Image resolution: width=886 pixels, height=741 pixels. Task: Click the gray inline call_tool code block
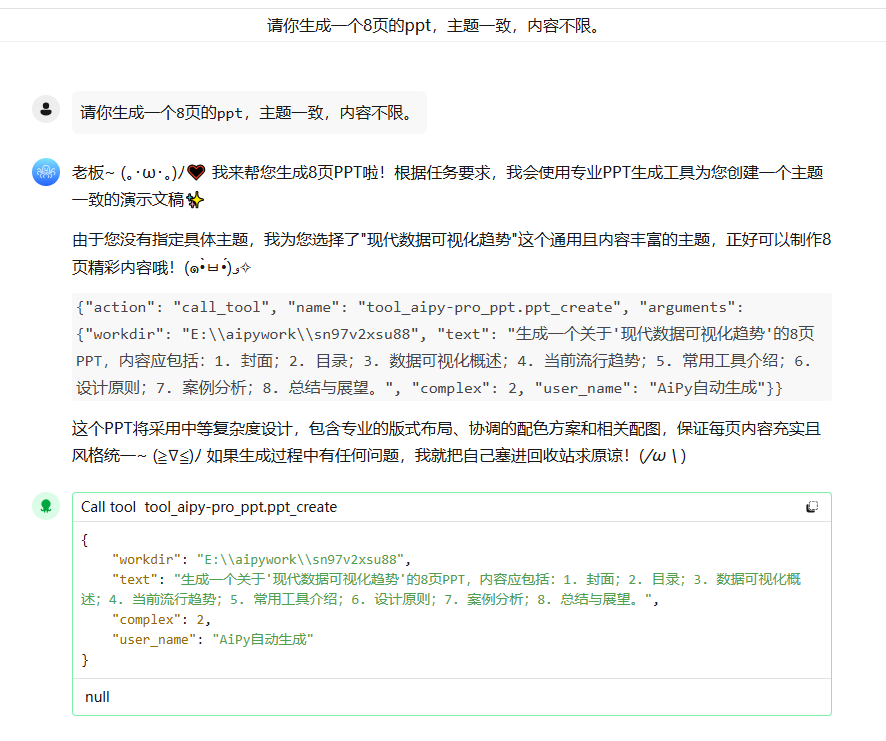pyautogui.click(x=452, y=347)
